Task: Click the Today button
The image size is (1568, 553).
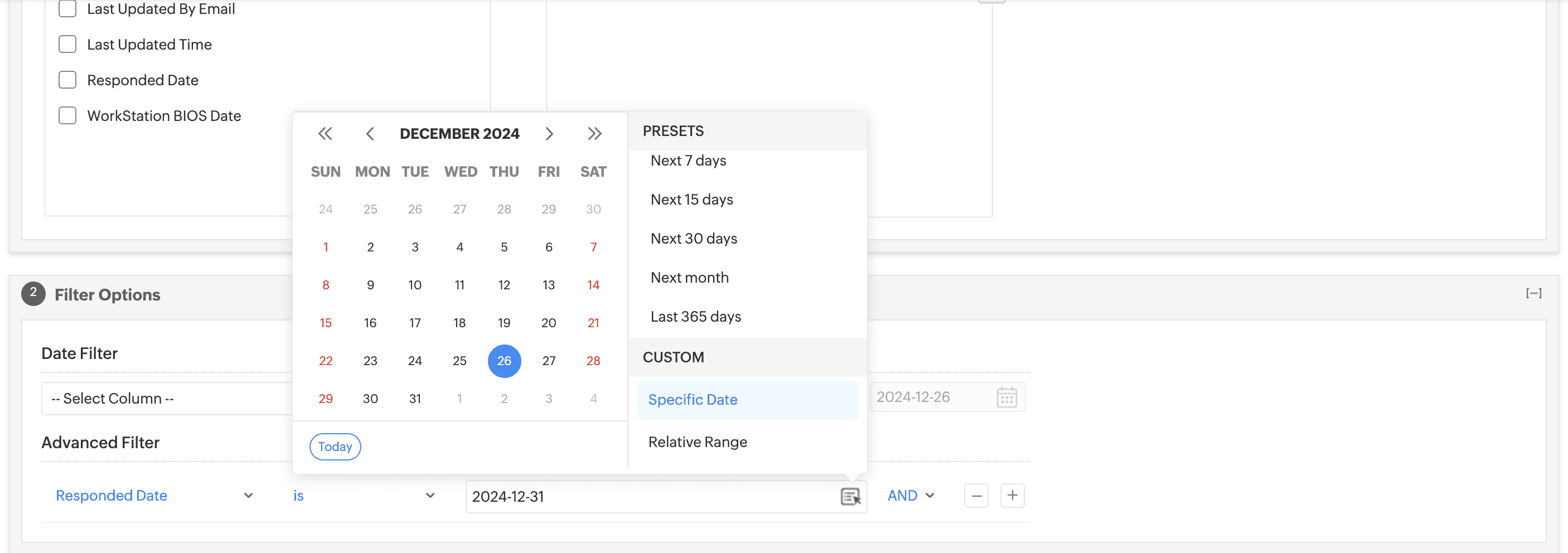Action: tap(335, 447)
